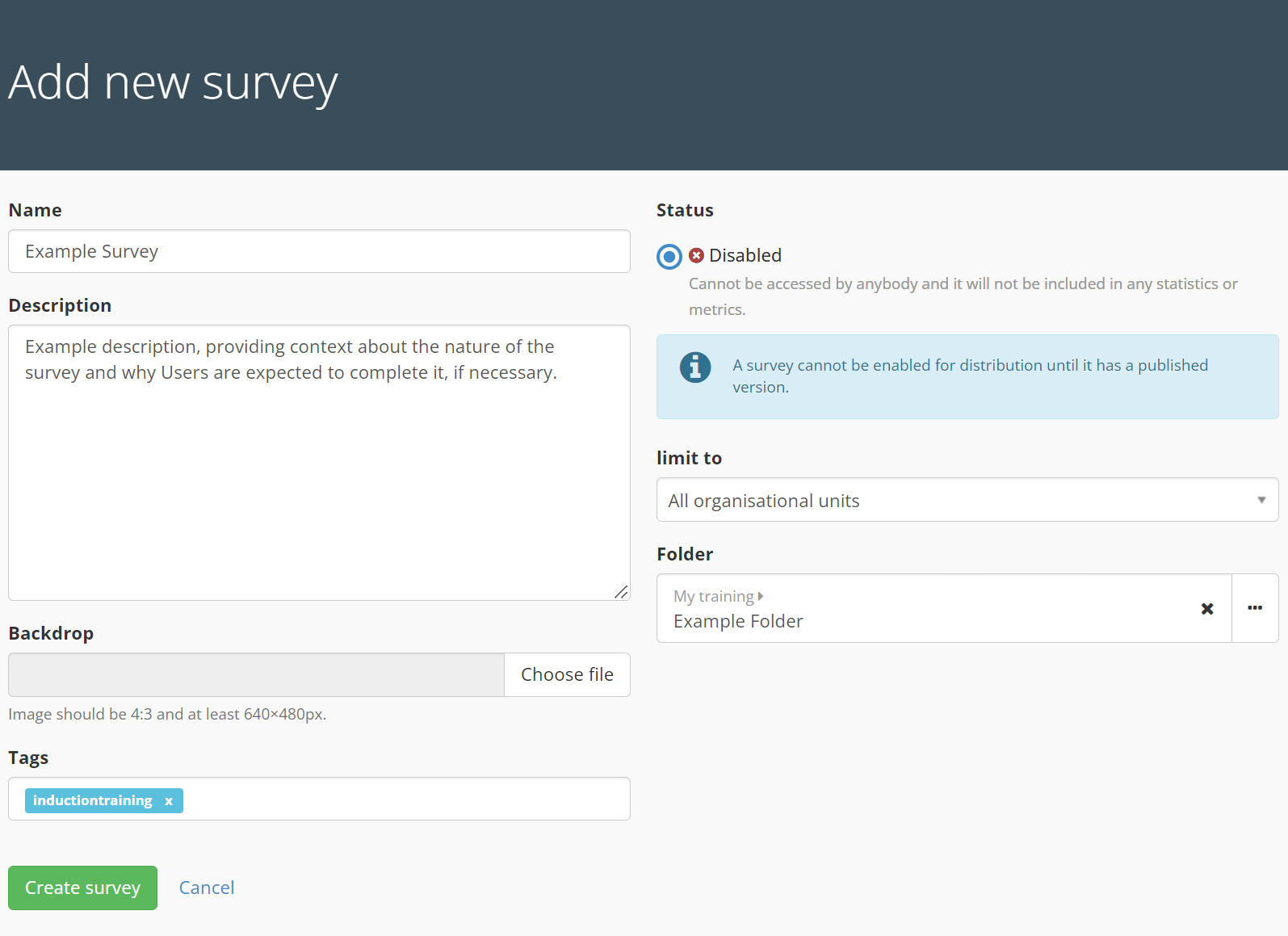1288x936 pixels.
Task: Clear the selected Example Folder
Action: tap(1207, 609)
